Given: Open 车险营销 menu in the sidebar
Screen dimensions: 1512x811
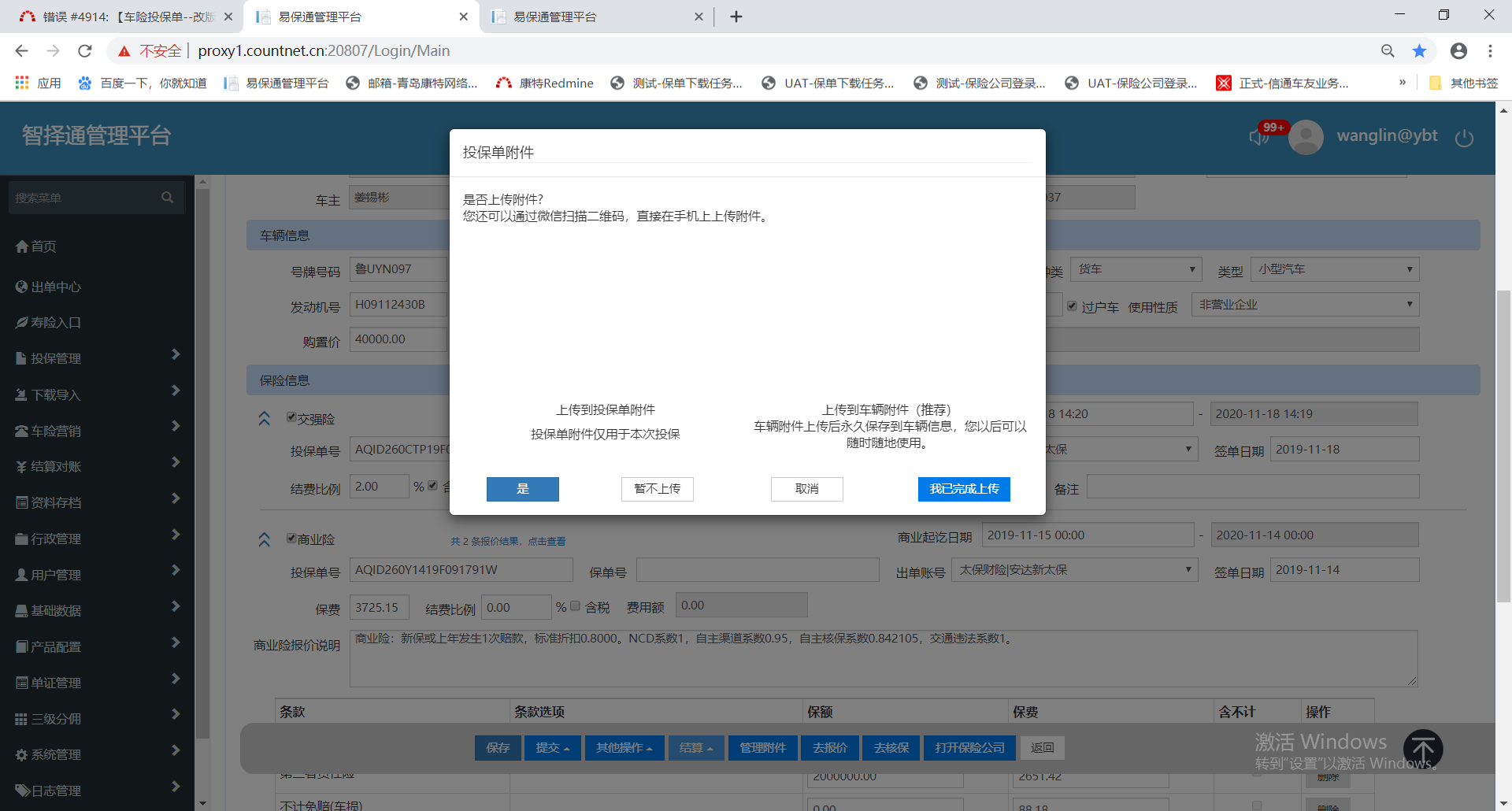Looking at the screenshot, I should point(97,431).
